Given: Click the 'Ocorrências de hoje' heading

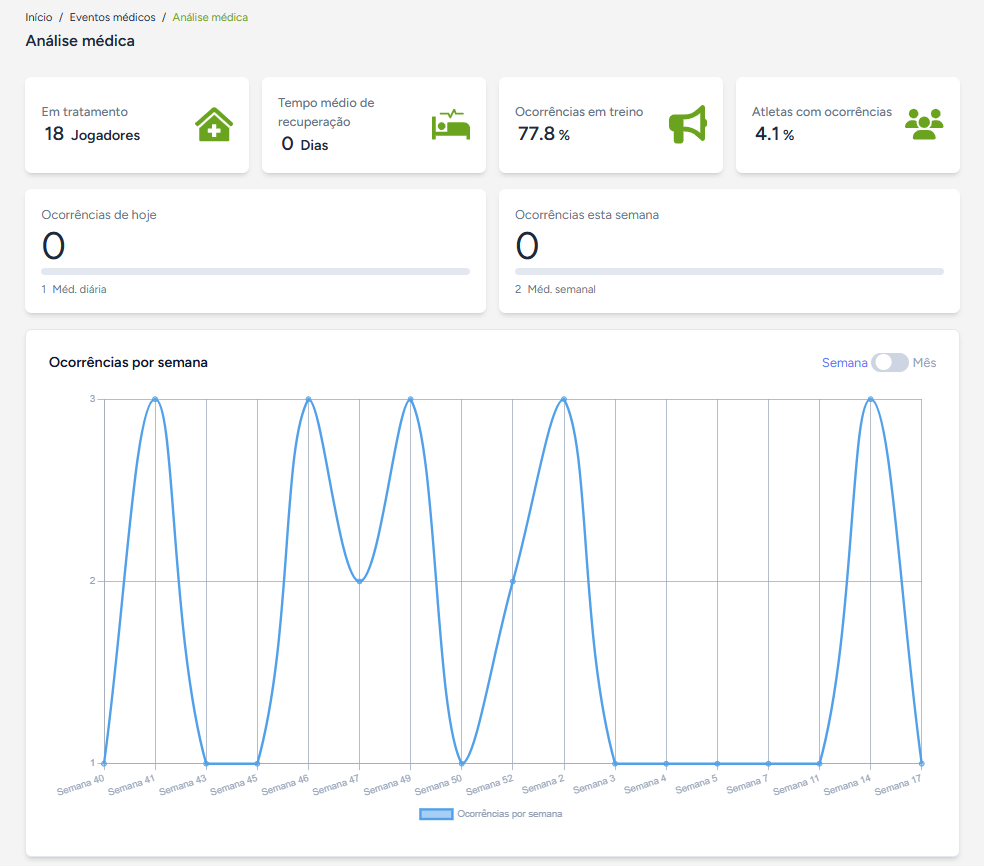Looking at the screenshot, I should (x=99, y=215).
